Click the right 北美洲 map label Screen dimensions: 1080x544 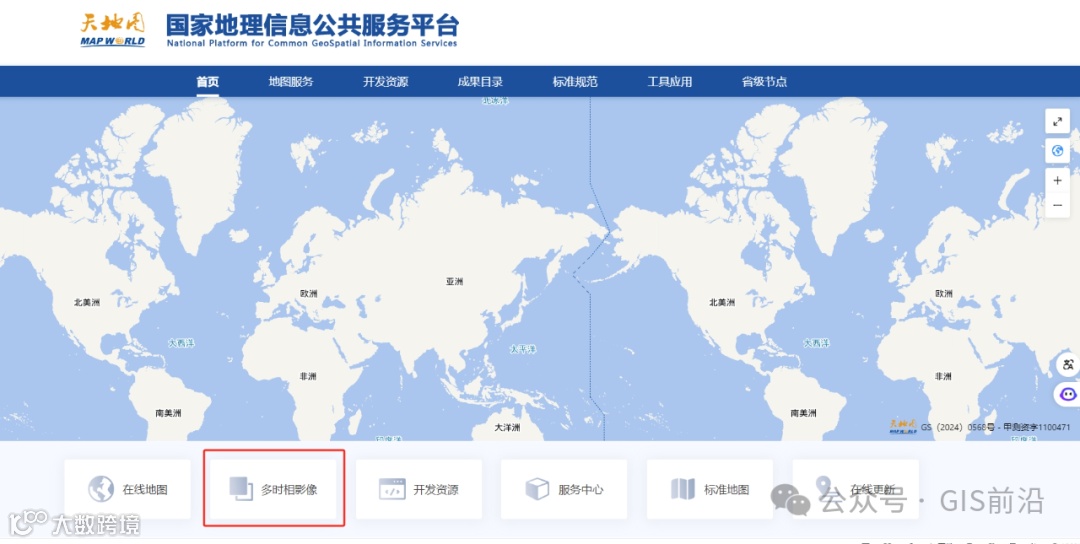722,302
